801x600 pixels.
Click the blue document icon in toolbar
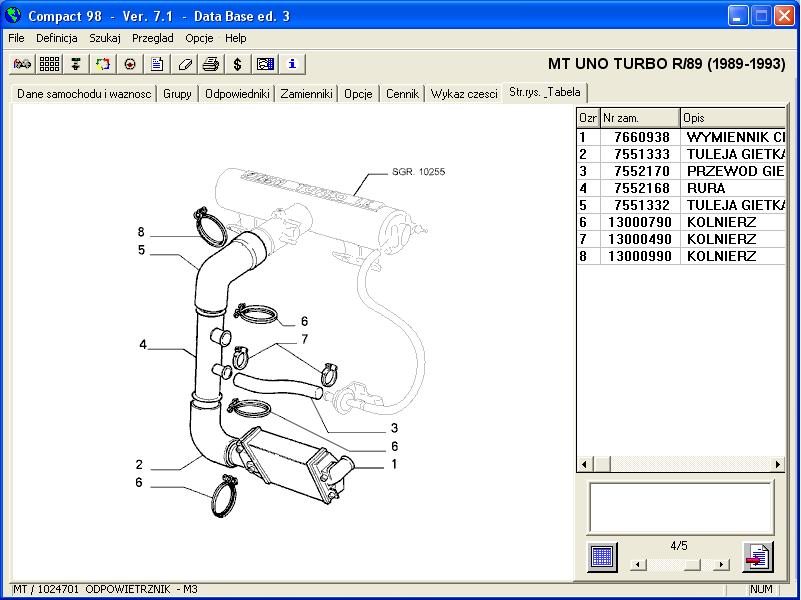157,64
